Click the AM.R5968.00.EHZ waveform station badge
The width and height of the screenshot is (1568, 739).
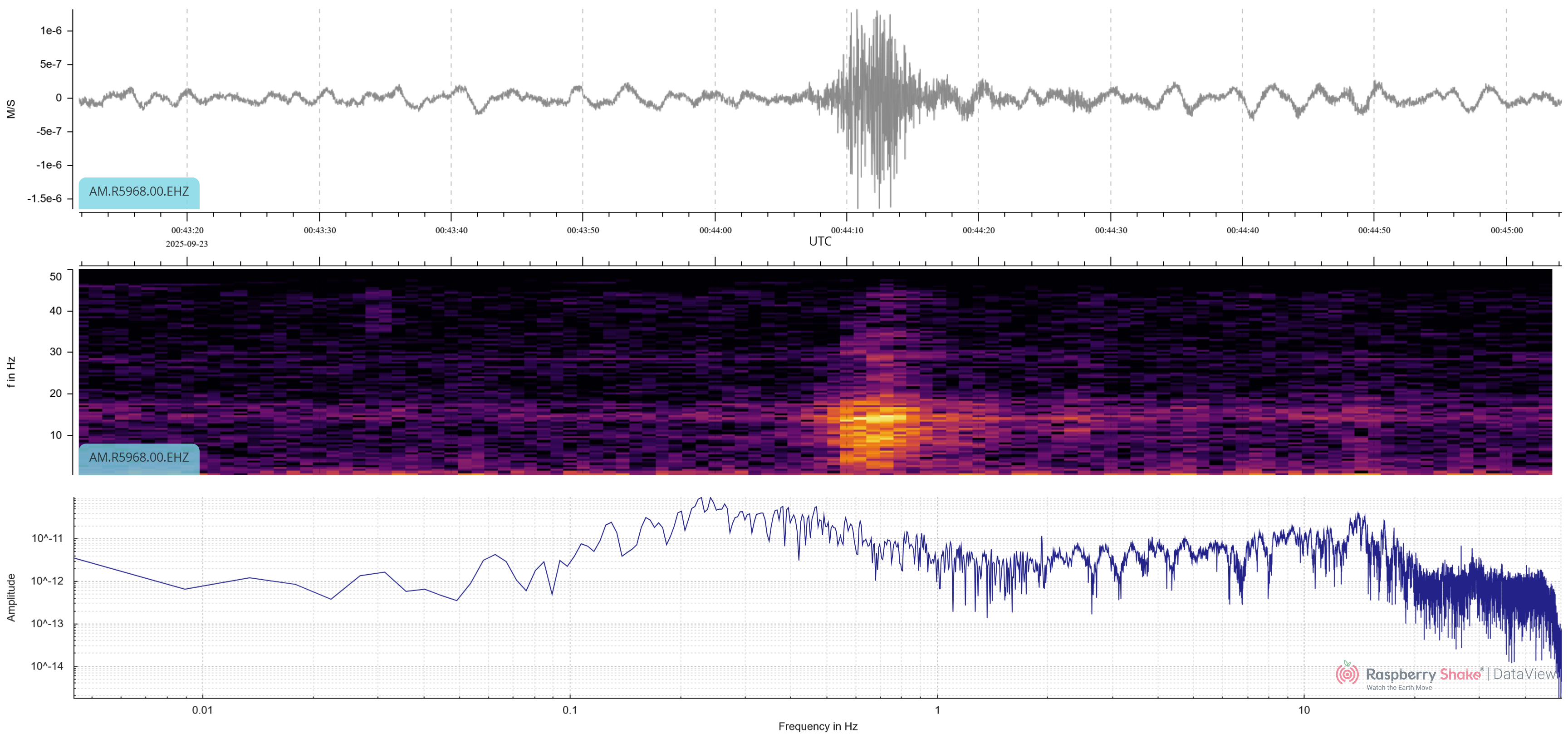139,192
